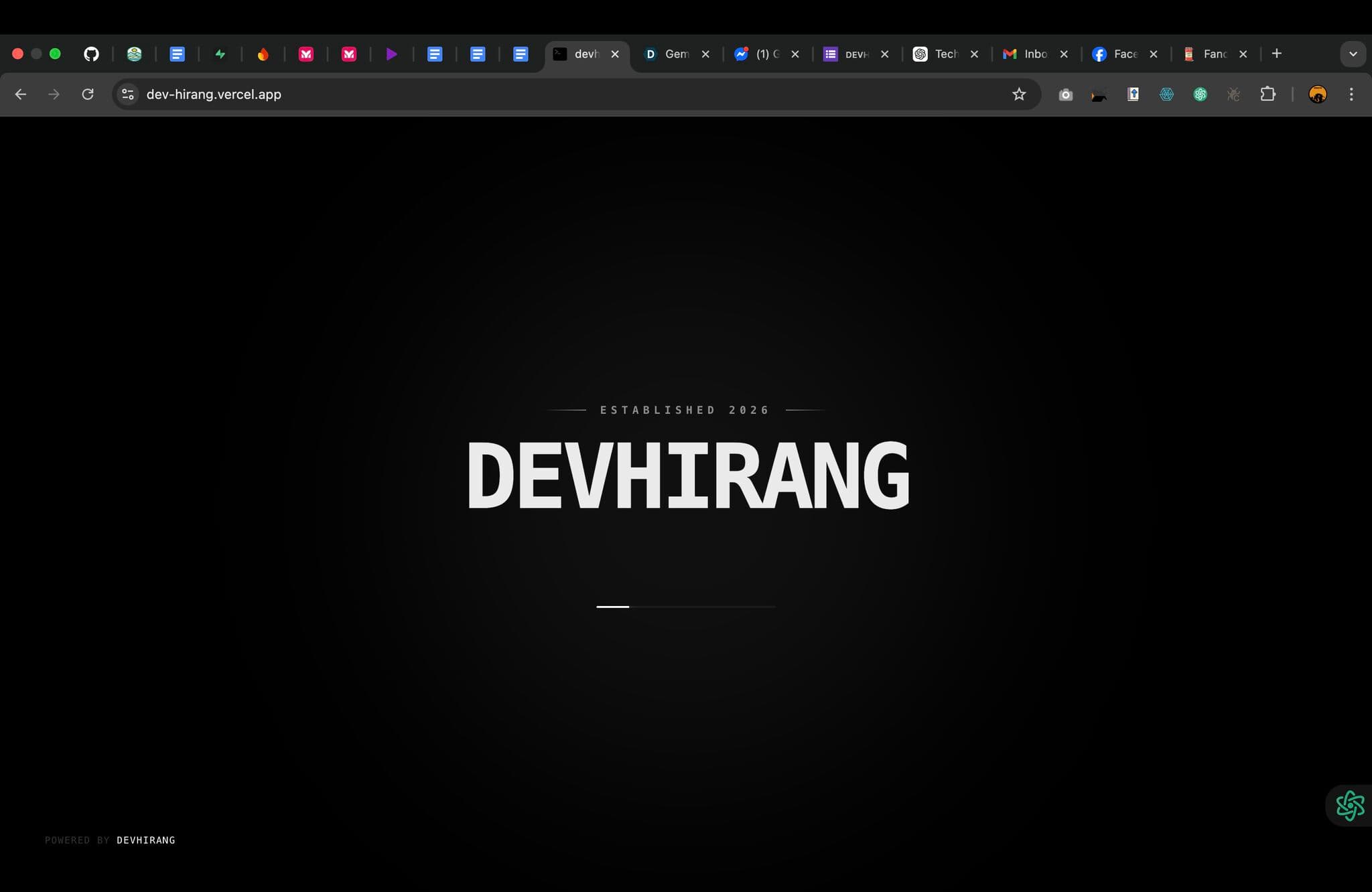Open the pink M tab beside the purple play tab
The image size is (1372, 892).
pyautogui.click(x=349, y=54)
